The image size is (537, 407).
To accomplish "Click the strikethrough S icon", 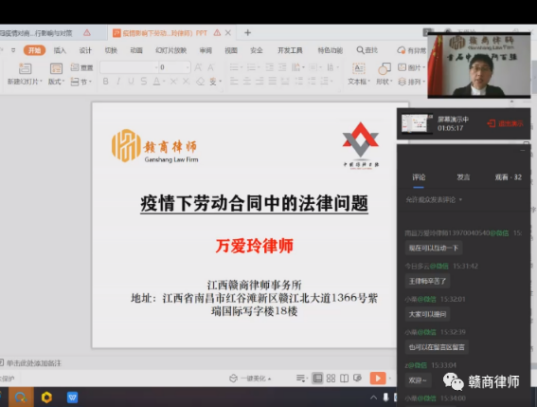I will (143, 82).
